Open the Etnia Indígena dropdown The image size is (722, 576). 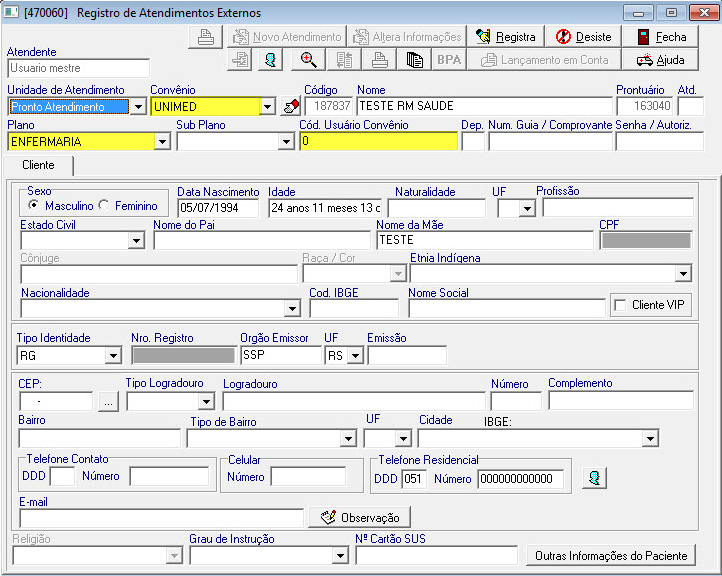pyautogui.click(x=683, y=274)
